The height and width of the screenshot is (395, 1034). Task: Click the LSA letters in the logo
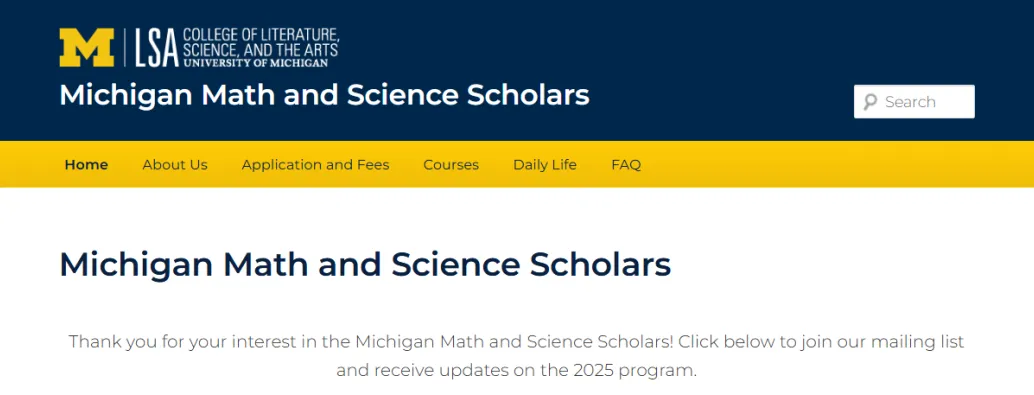pyautogui.click(x=157, y=48)
